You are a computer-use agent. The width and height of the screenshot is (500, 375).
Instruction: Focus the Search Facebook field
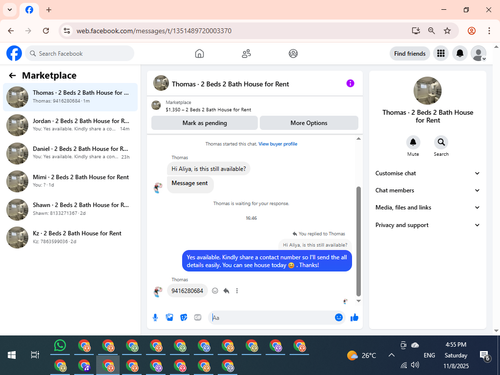coord(80,53)
